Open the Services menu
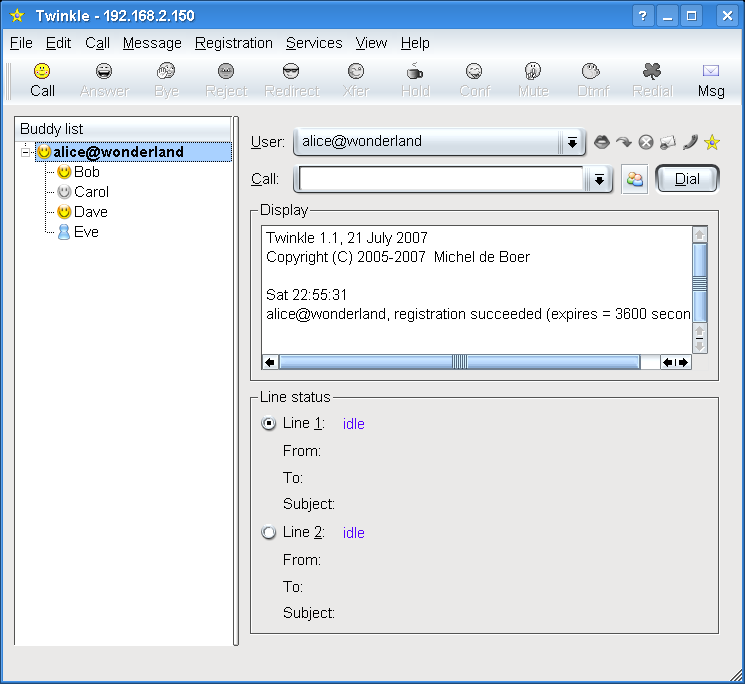This screenshot has width=745, height=684. click(x=314, y=43)
